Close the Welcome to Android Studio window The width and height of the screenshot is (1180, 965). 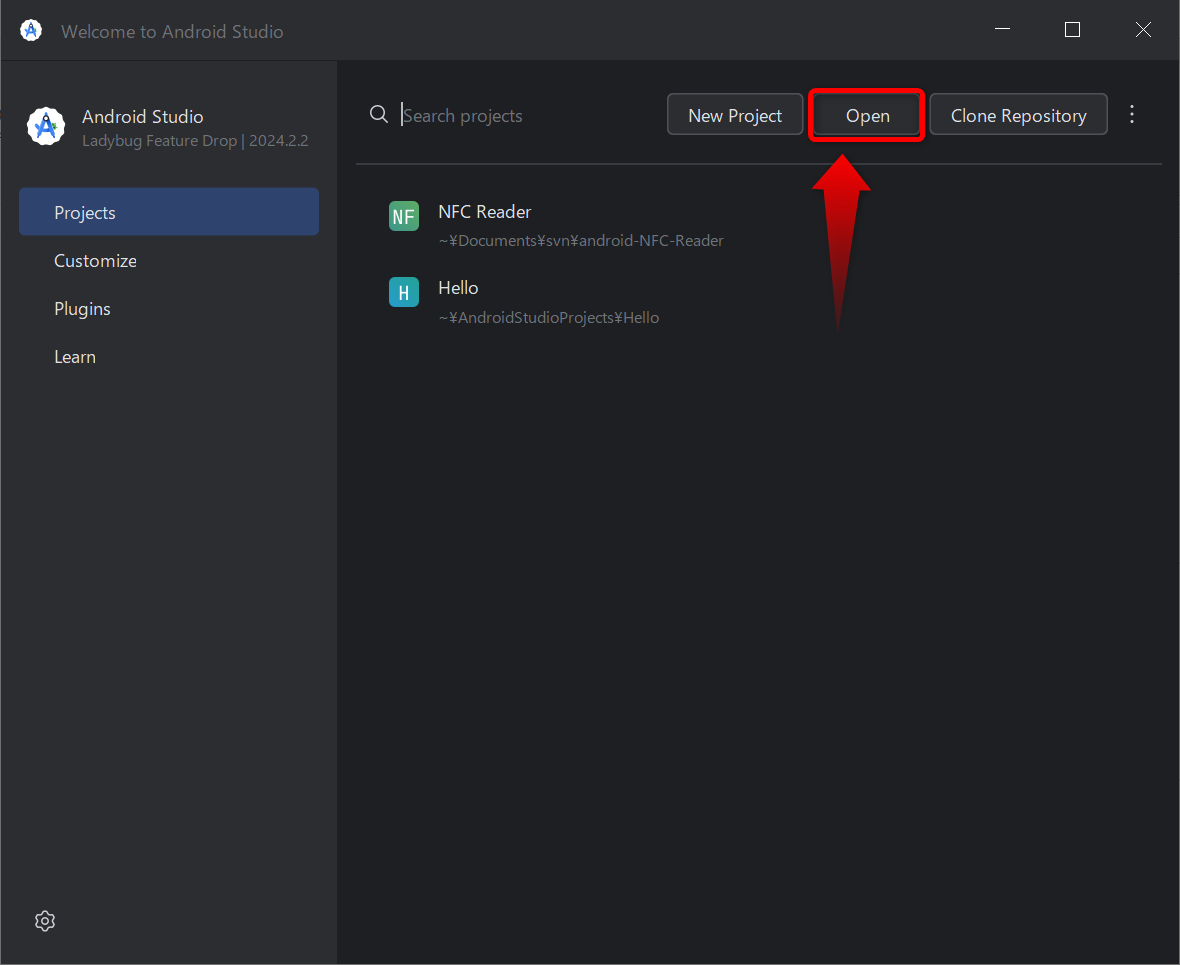click(1143, 29)
